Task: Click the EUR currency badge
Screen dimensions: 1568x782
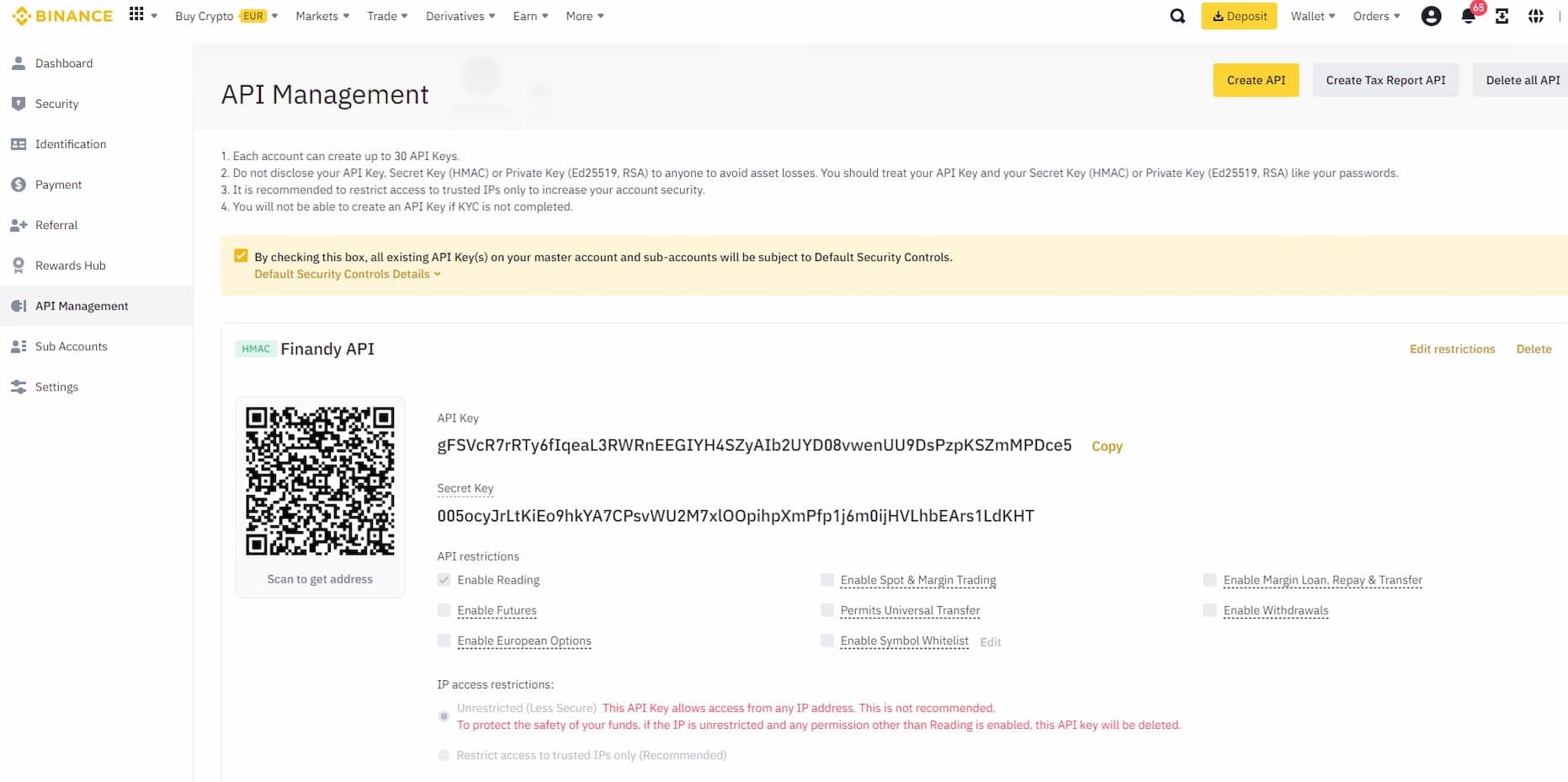Action: [252, 16]
